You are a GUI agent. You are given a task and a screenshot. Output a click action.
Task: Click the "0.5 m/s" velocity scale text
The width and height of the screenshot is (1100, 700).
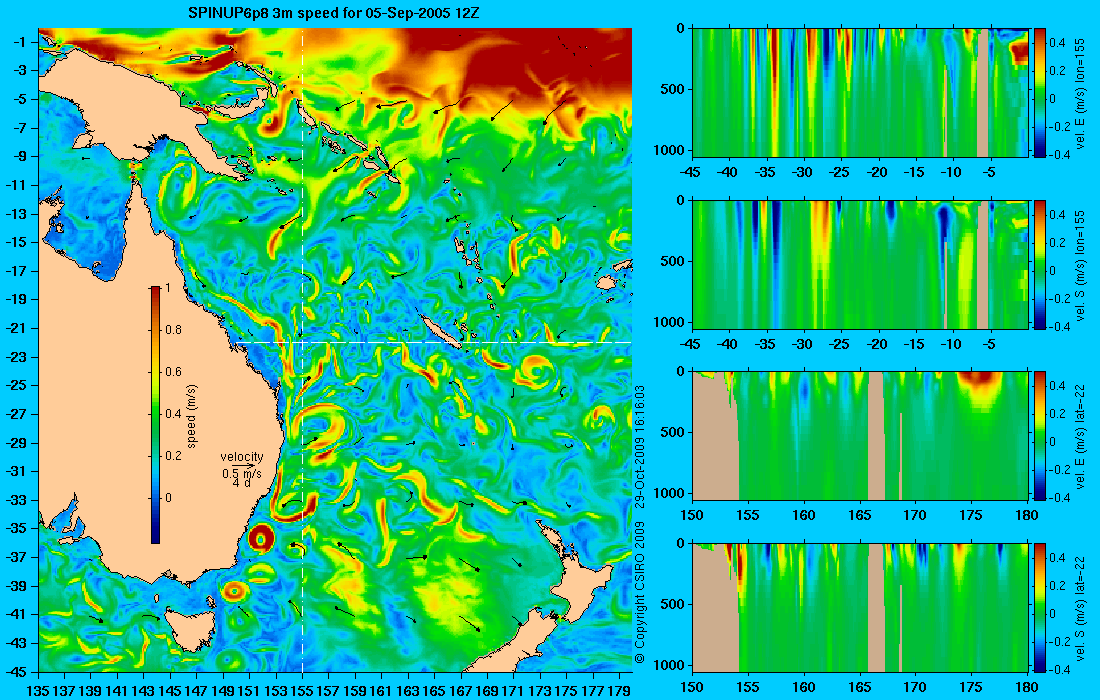pos(241,474)
